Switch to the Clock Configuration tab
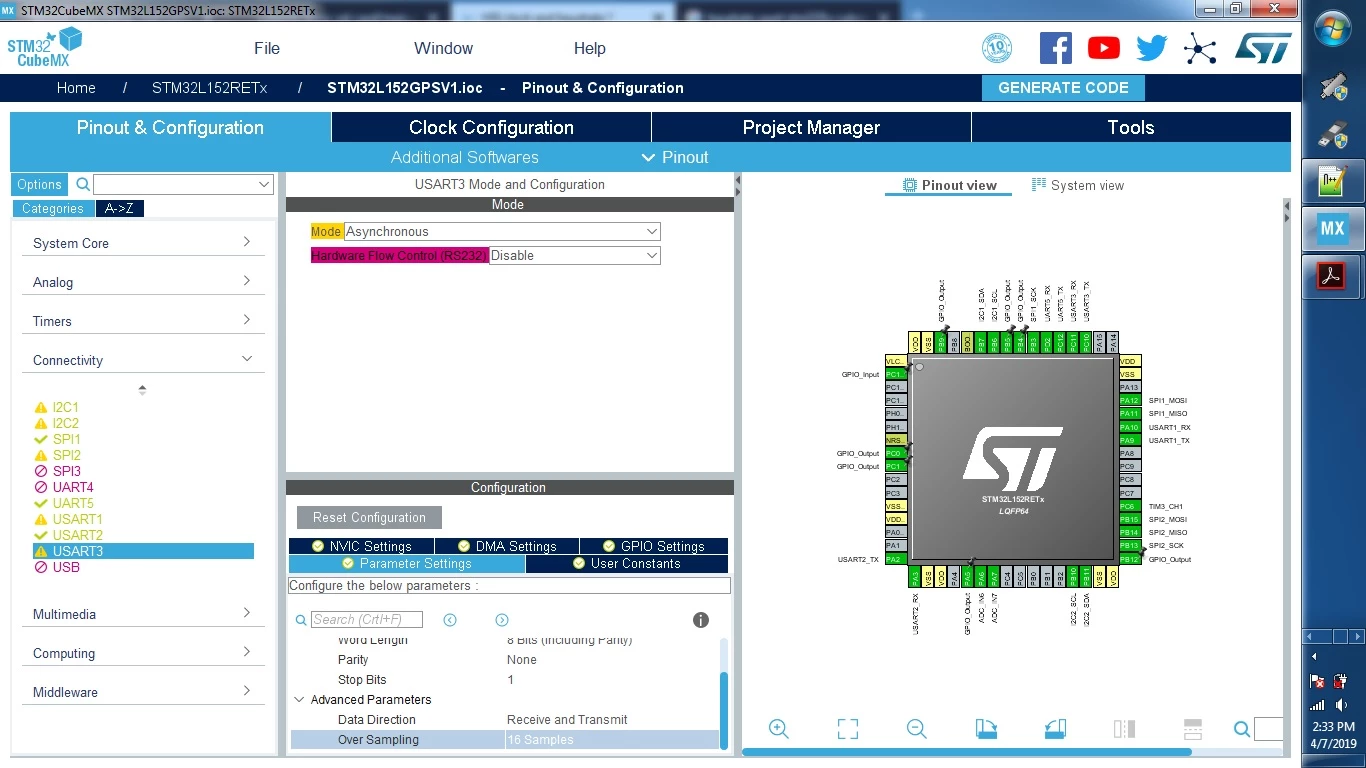This screenshot has width=1366, height=768. click(491, 127)
